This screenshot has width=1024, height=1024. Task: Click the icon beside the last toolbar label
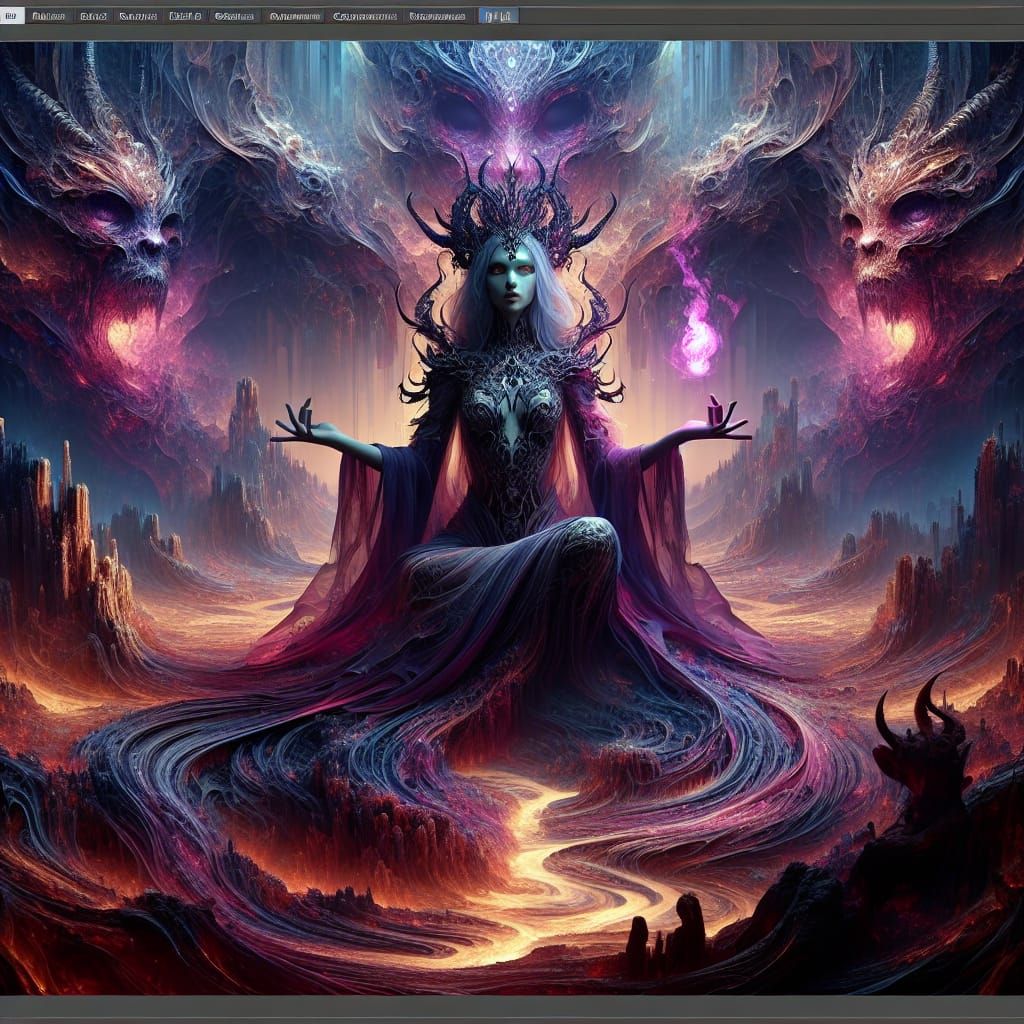pos(413,15)
